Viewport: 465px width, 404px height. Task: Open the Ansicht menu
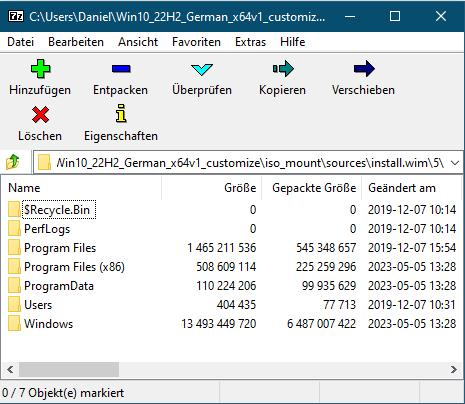(138, 42)
